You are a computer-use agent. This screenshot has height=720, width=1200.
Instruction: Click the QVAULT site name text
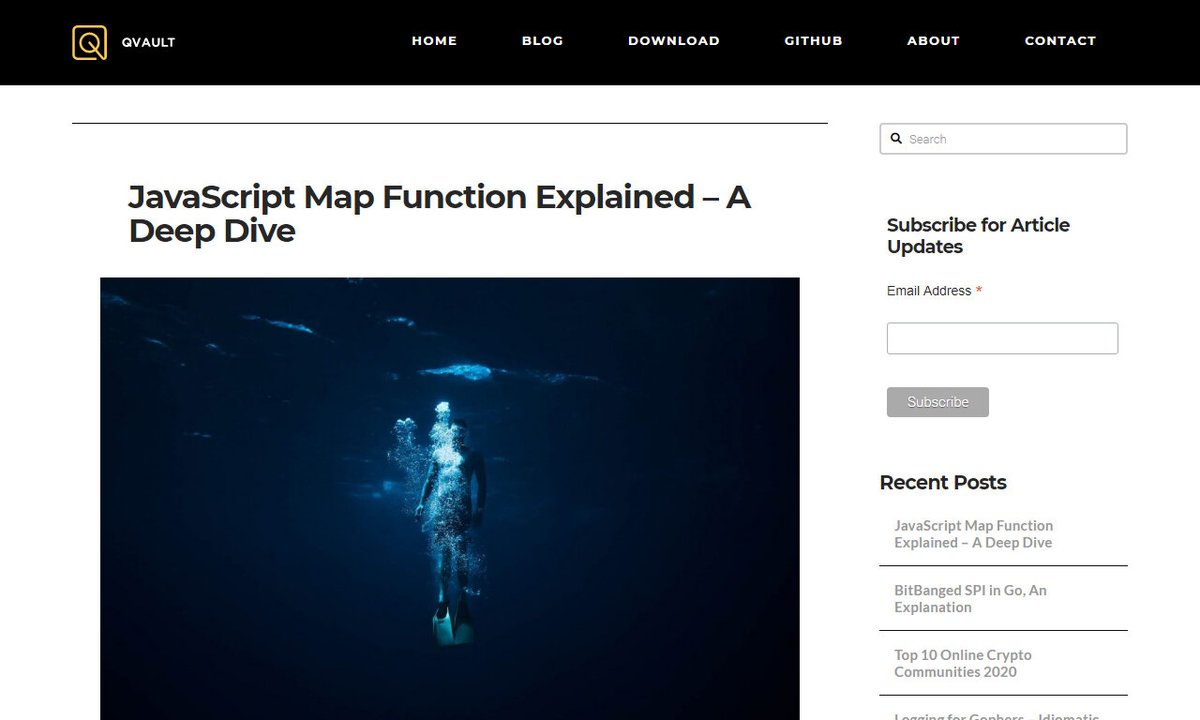point(148,42)
